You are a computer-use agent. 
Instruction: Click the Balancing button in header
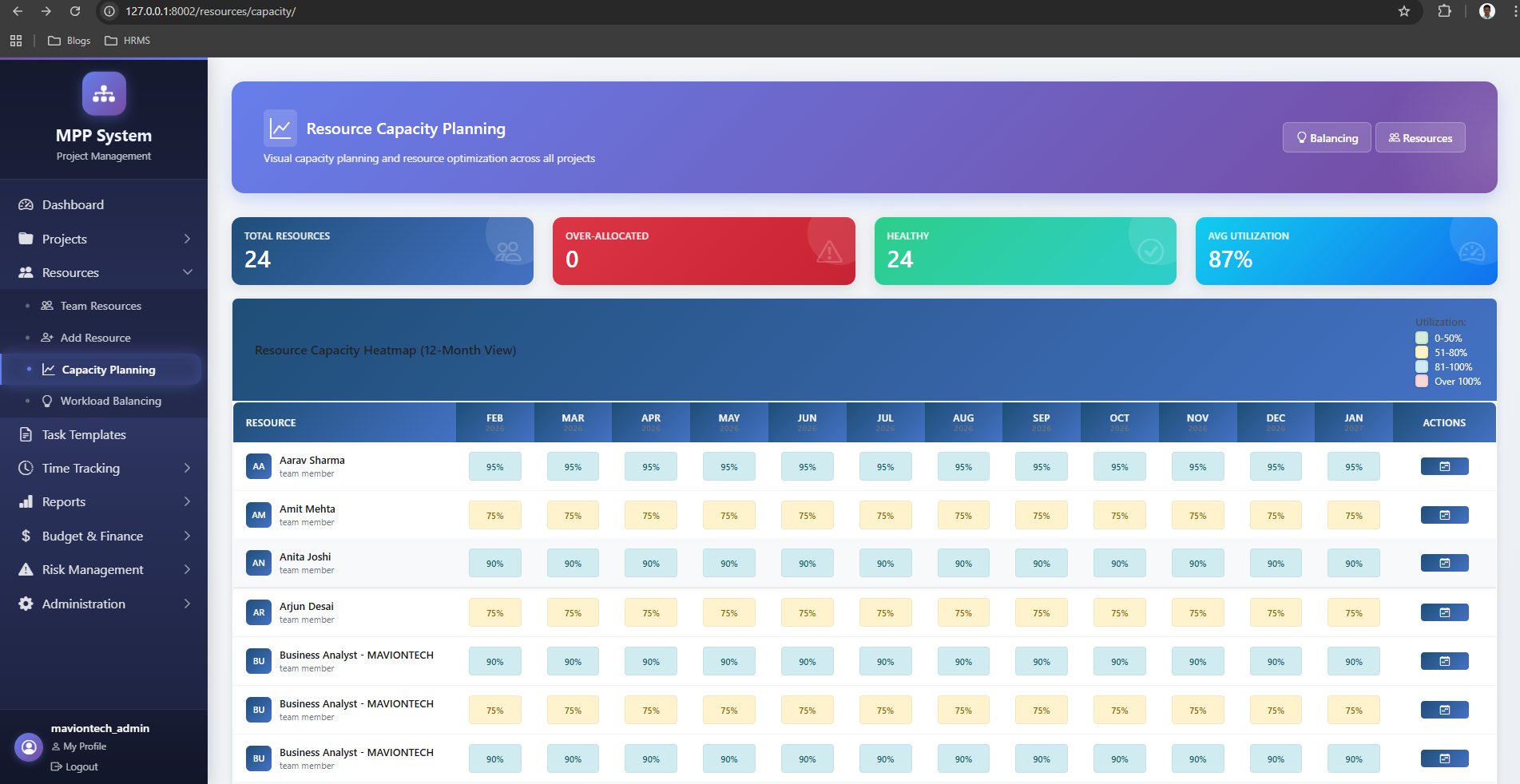1326,138
